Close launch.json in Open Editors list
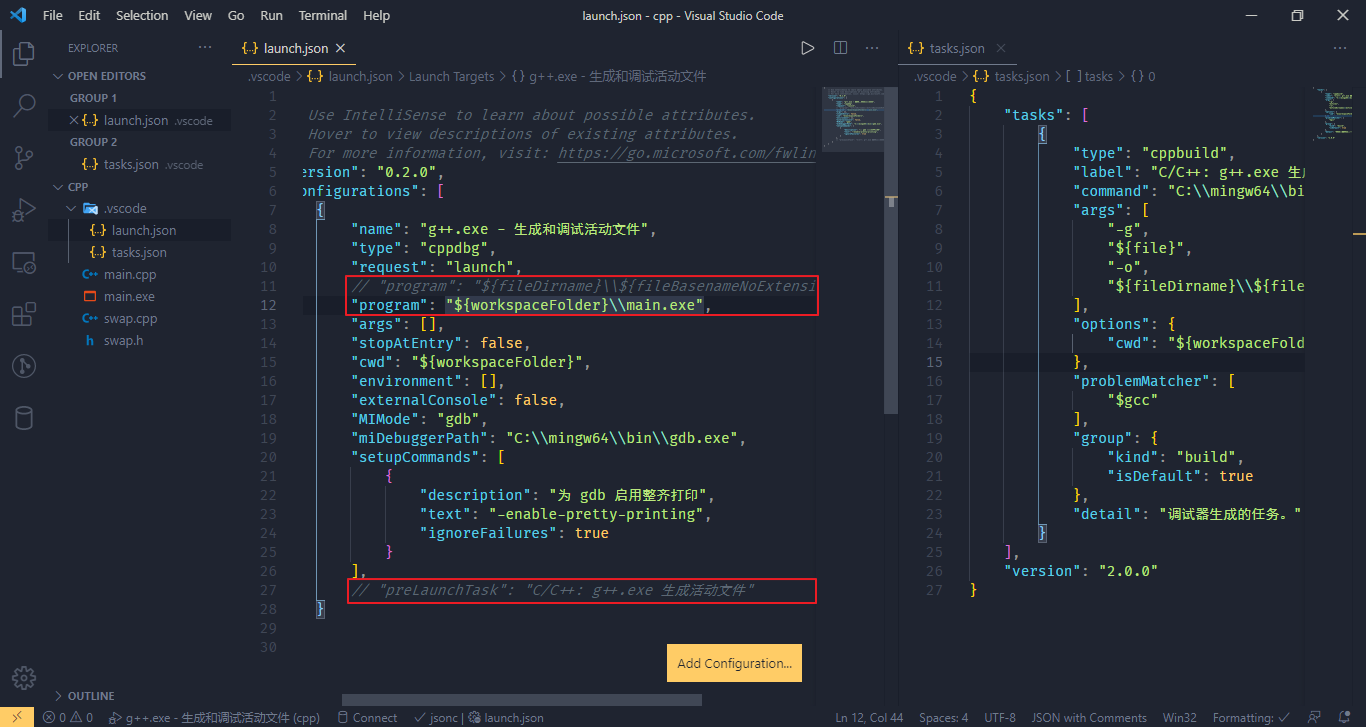This screenshot has height=727, width=1366. (74, 120)
